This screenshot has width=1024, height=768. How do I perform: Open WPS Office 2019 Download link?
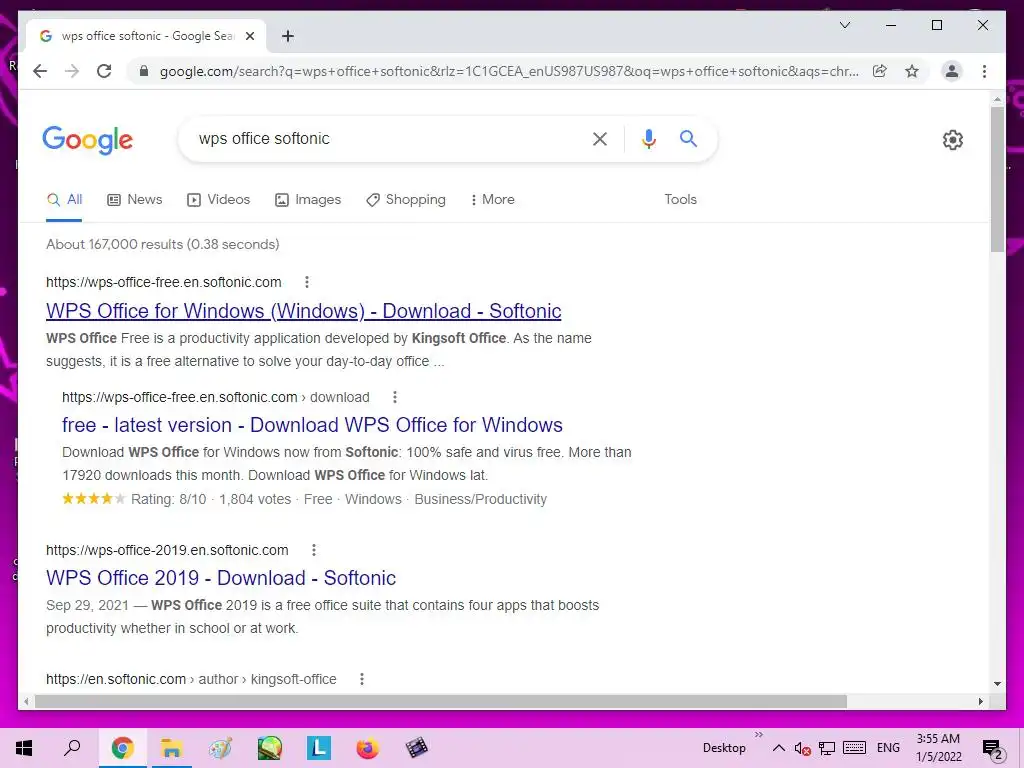pos(221,578)
